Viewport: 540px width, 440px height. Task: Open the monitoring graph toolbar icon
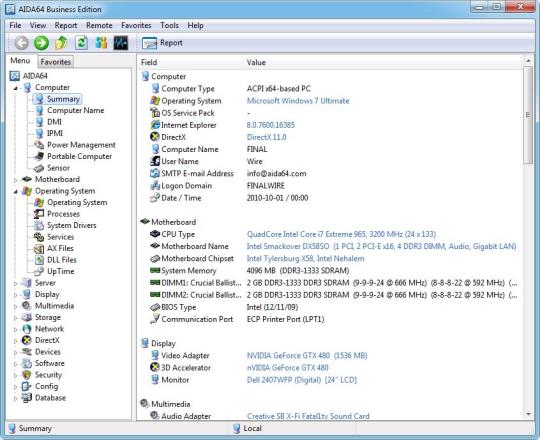click(x=121, y=43)
